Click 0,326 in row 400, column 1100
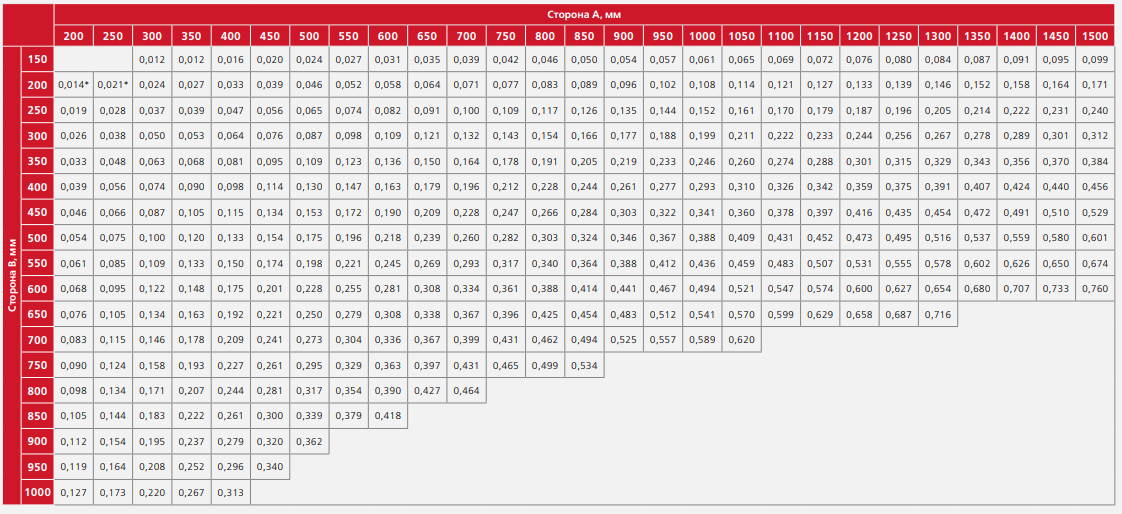This screenshot has width=1122, height=514. click(780, 188)
